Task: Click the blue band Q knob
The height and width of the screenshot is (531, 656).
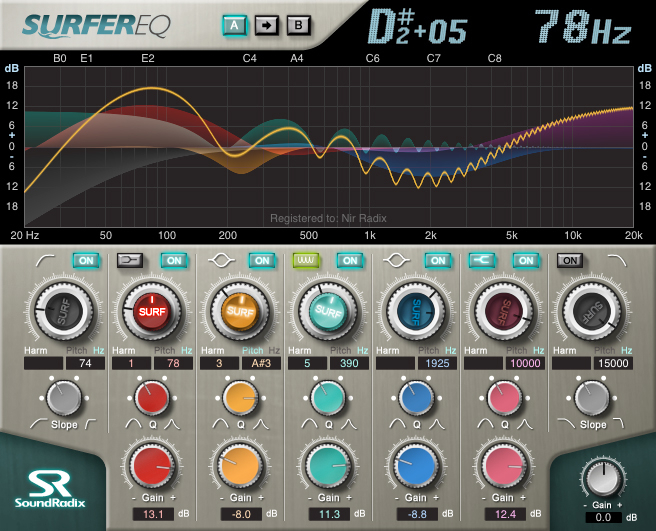Action: pyautogui.click(x=416, y=398)
